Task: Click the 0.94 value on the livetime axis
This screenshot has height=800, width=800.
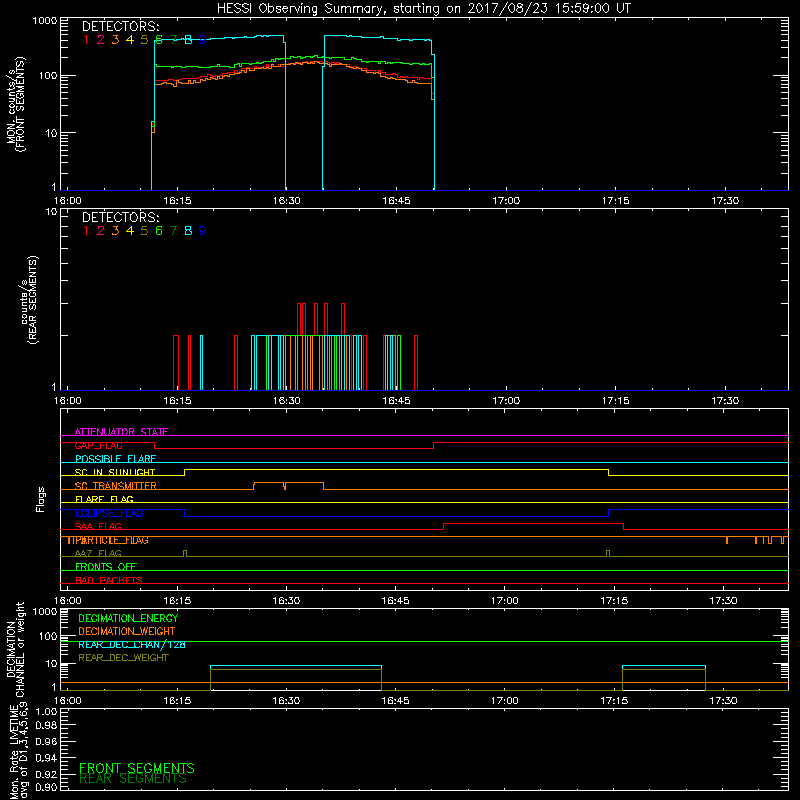Action: tap(46, 758)
